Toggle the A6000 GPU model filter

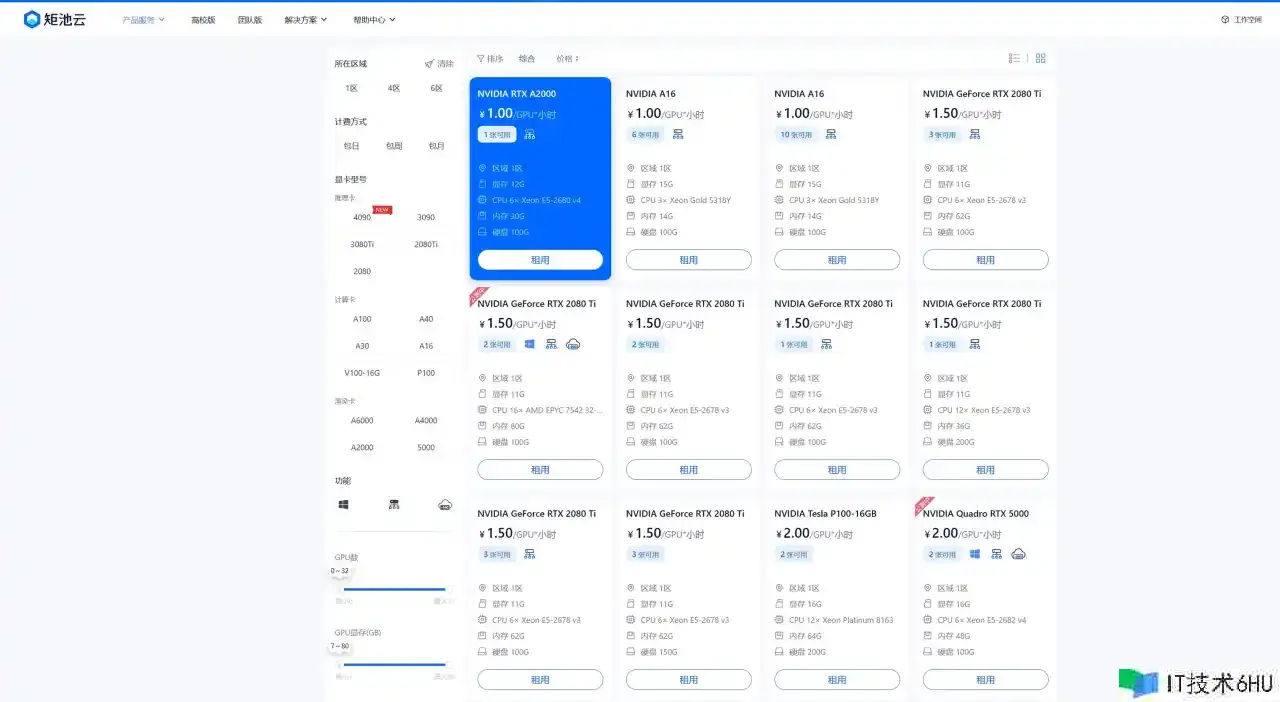pyautogui.click(x=362, y=421)
